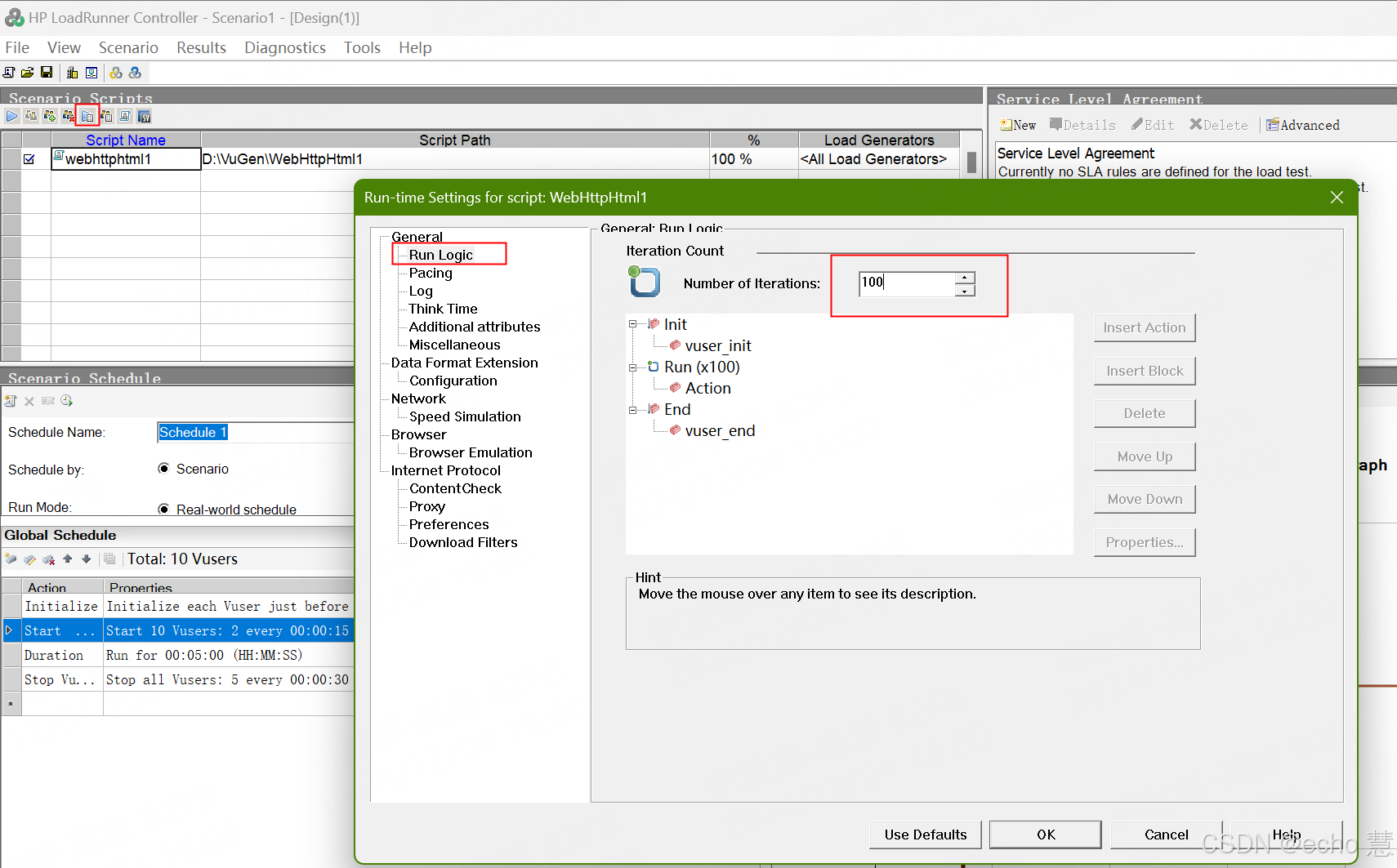Click the Scenario Scripts vertical scrollbar
Image resolution: width=1397 pixels, height=868 pixels.
tap(971, 163)
